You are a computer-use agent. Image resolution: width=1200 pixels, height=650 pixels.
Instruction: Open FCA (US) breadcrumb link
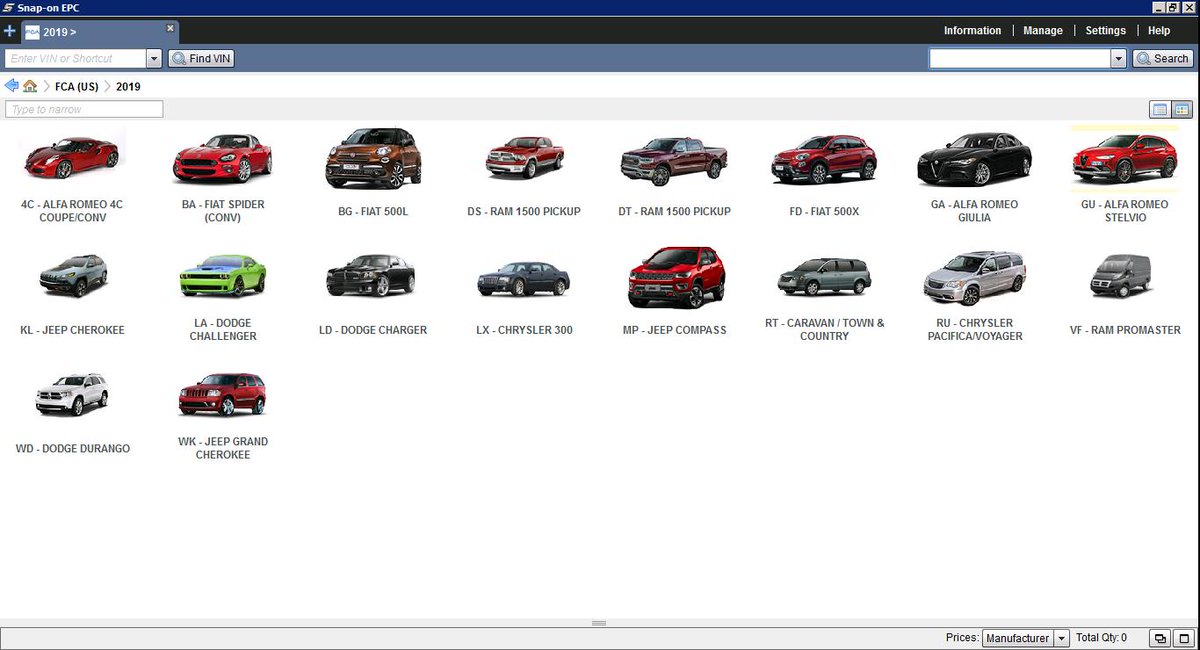click(77, 87)
